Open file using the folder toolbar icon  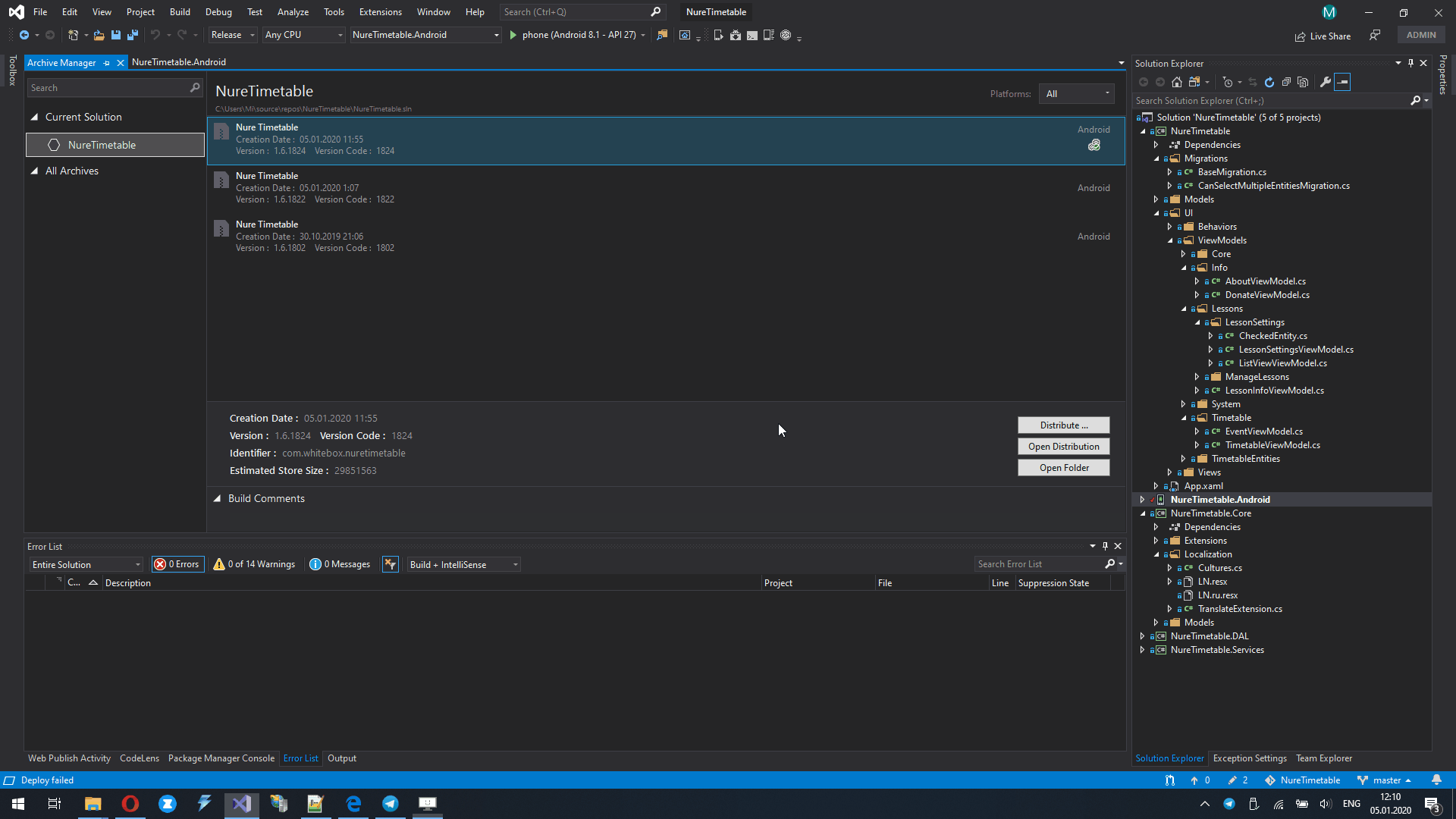99,35
